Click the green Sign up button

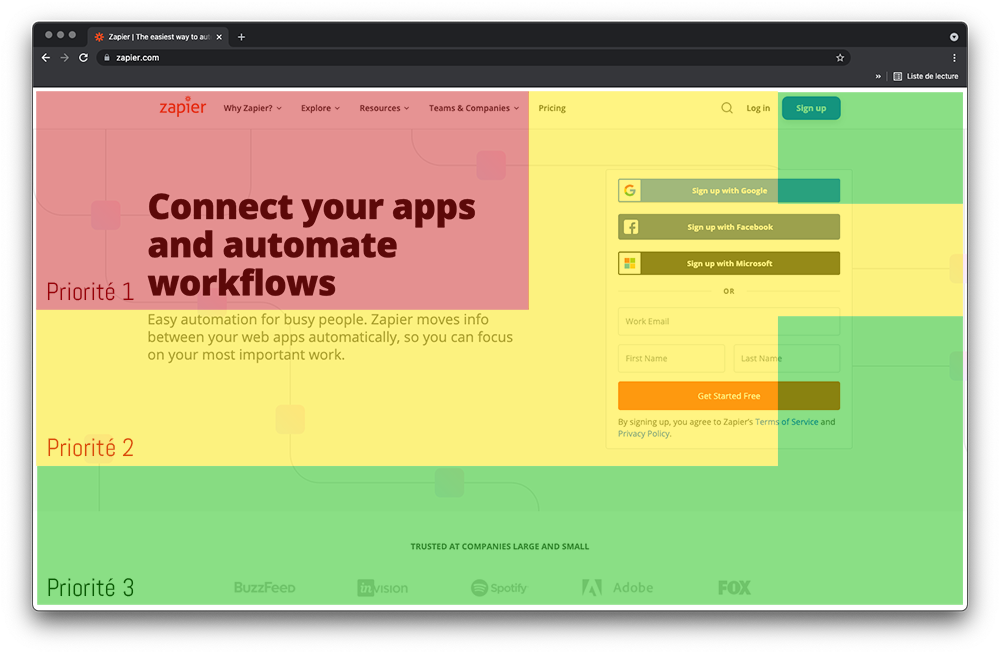click(811, 108)
